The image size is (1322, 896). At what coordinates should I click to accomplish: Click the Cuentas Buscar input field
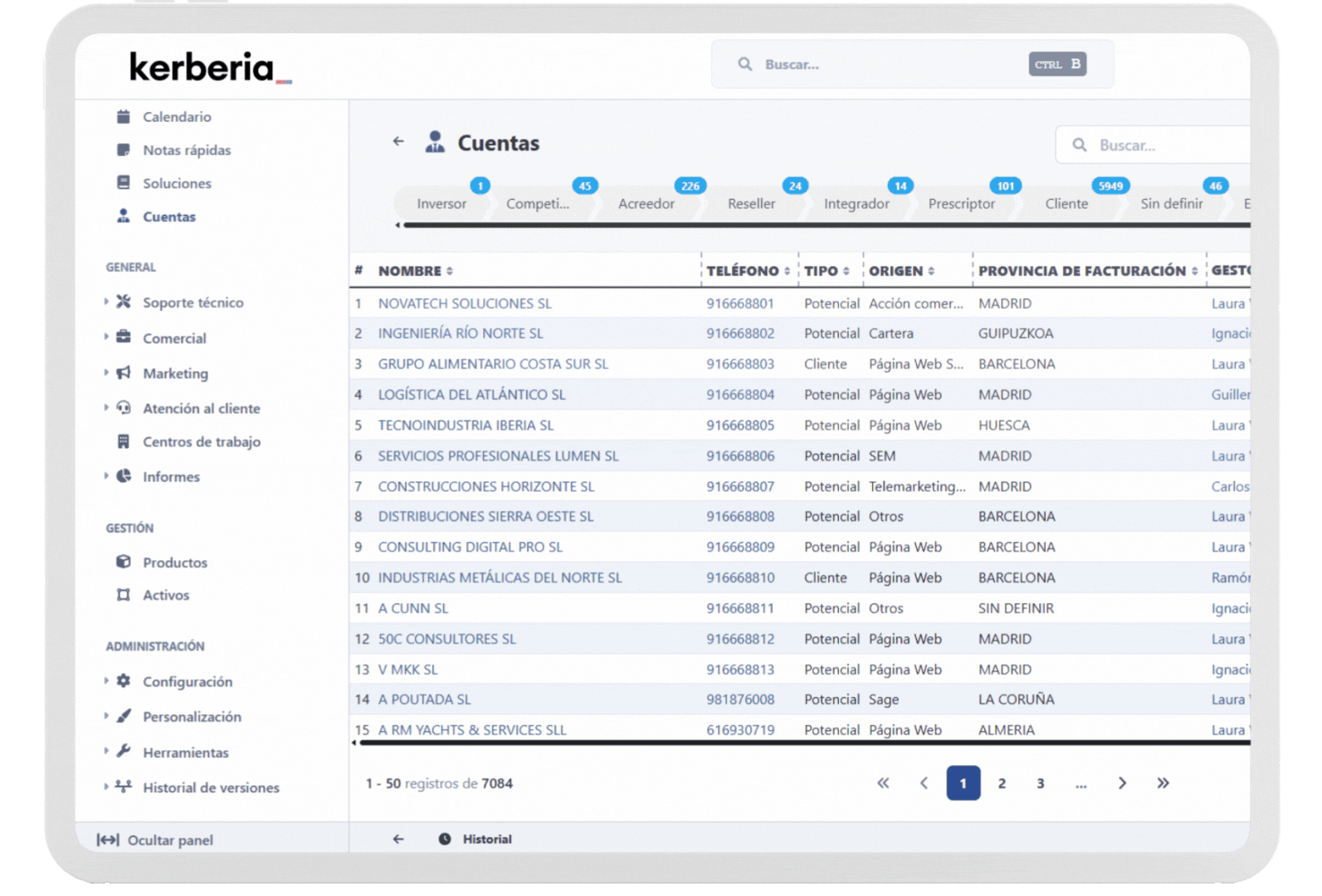click(1154, 145)
